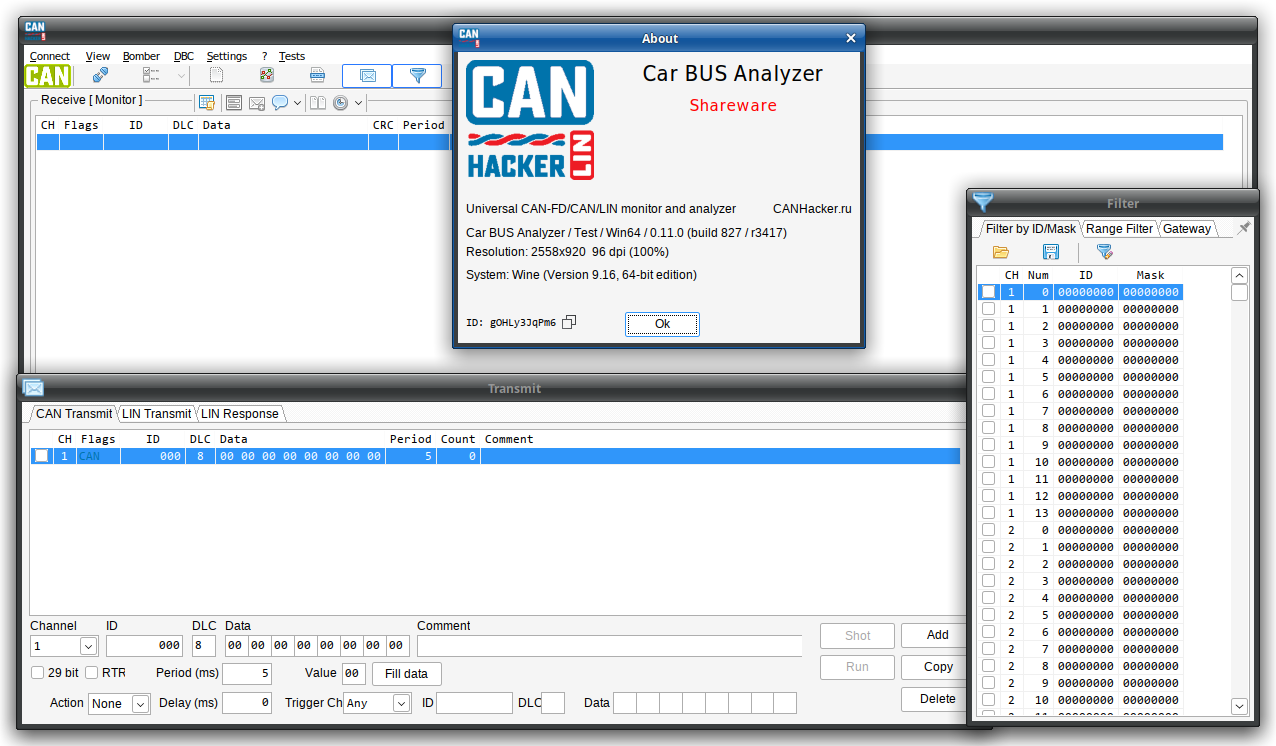The height and width of the screenshot is (746, 1276).
Task: Toggle the Filter window funnel button
Action: (417, 76)
